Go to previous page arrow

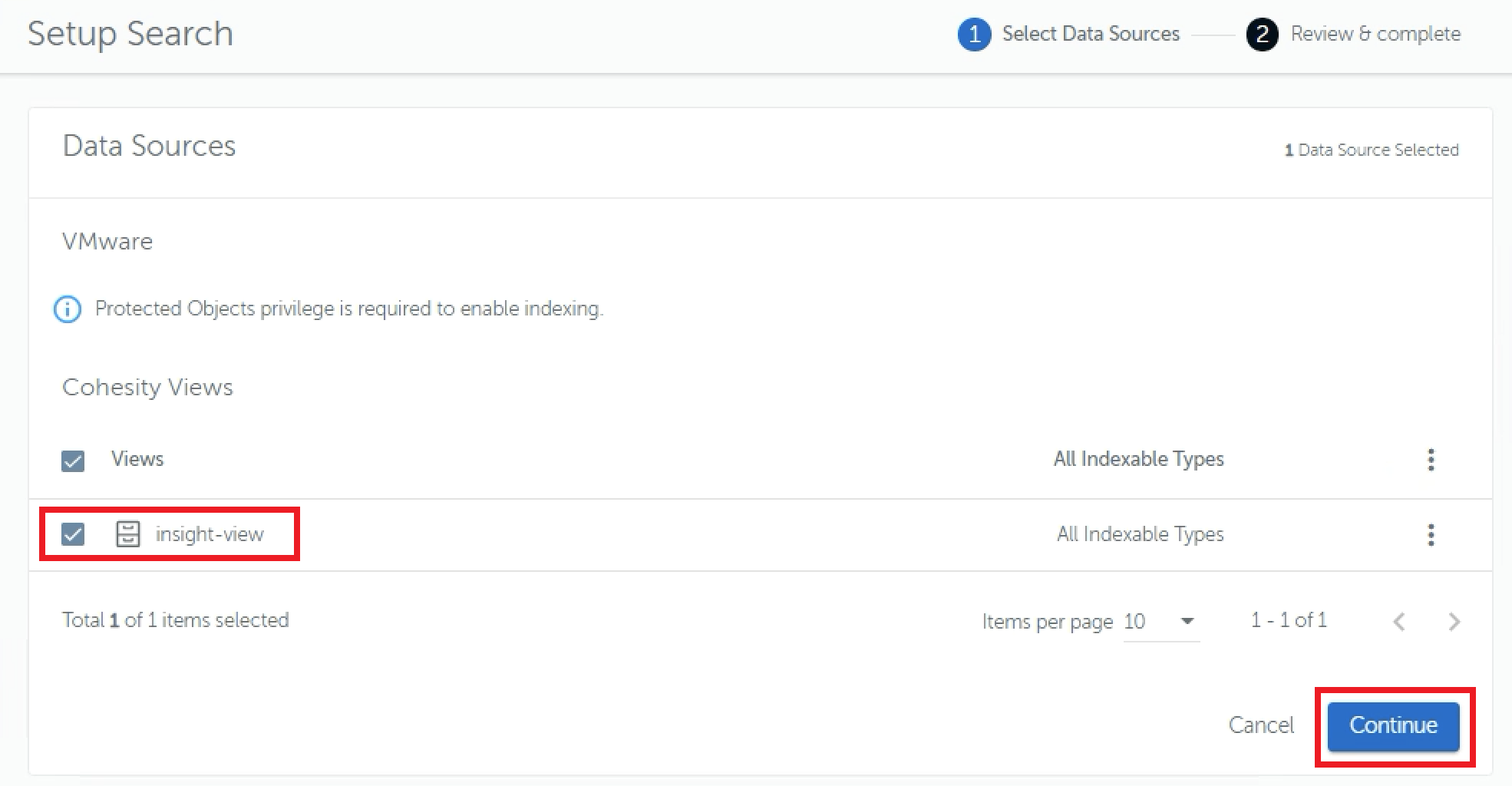pos(1399,621)
